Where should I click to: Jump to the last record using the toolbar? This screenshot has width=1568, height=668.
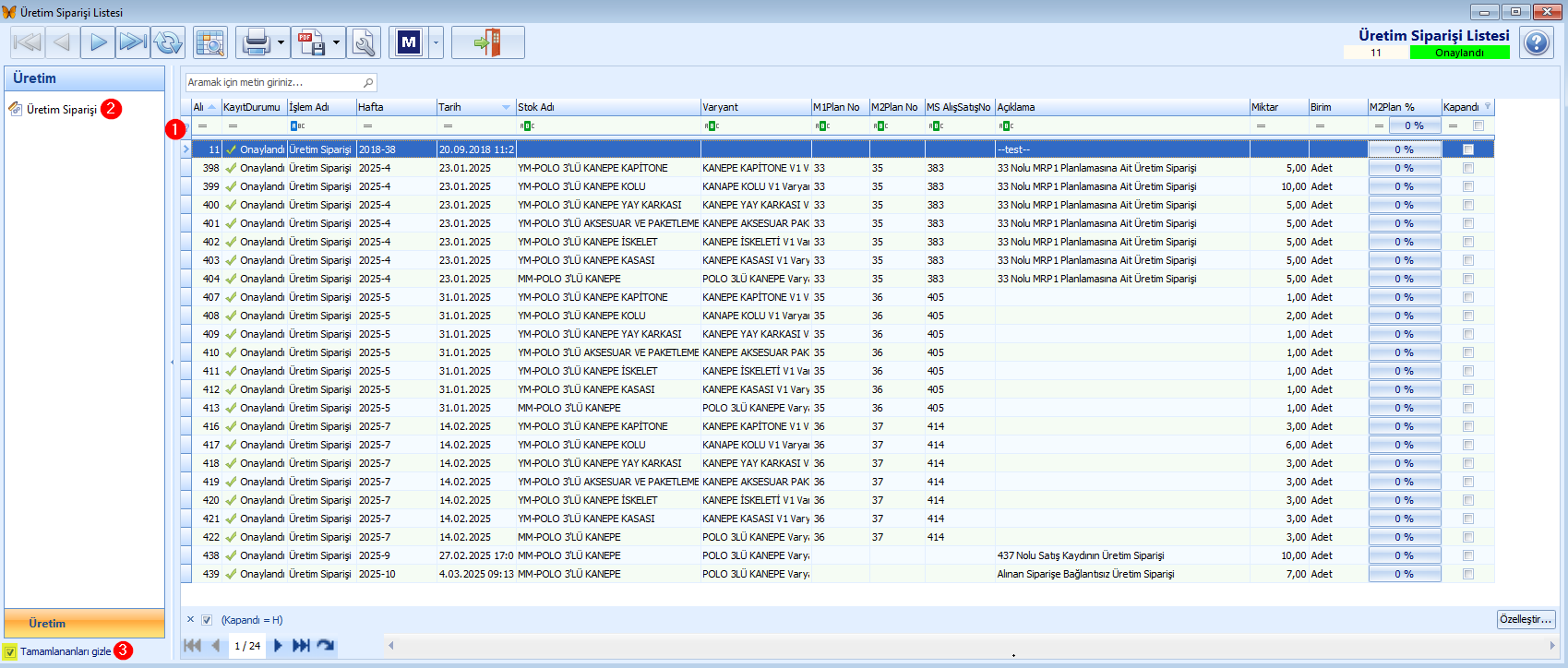point(133,42)
